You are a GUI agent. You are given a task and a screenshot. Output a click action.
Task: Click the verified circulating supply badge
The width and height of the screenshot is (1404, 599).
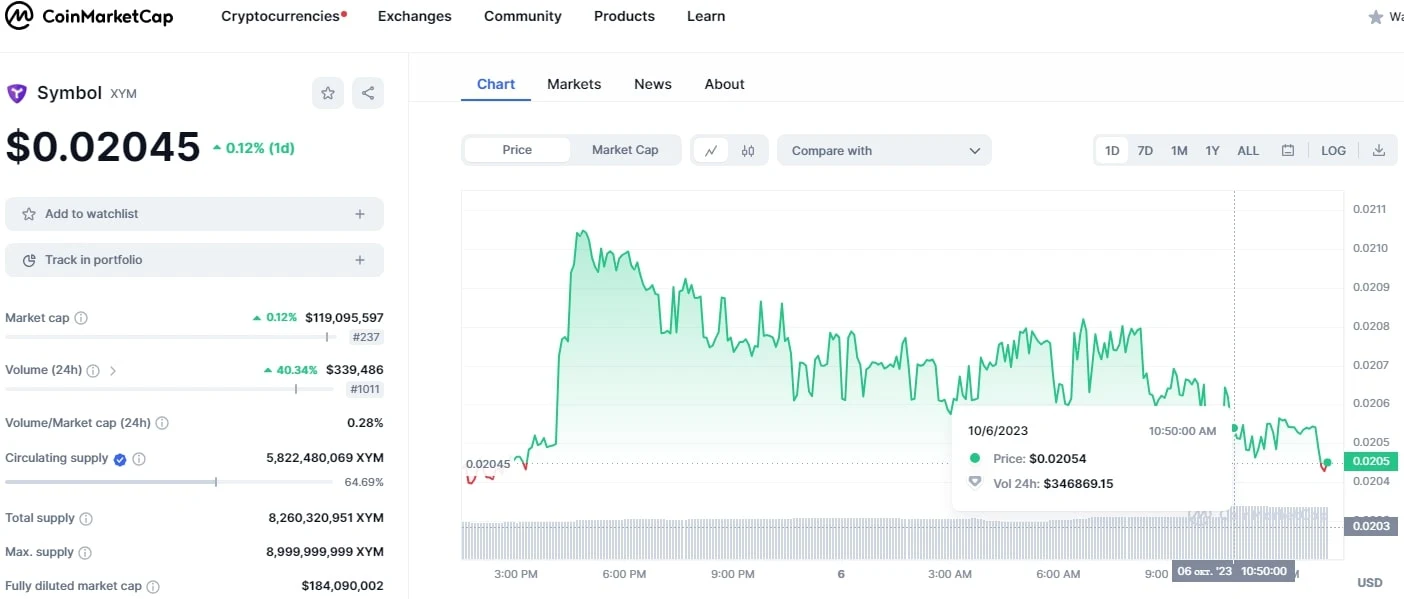[x=120, y=459]
